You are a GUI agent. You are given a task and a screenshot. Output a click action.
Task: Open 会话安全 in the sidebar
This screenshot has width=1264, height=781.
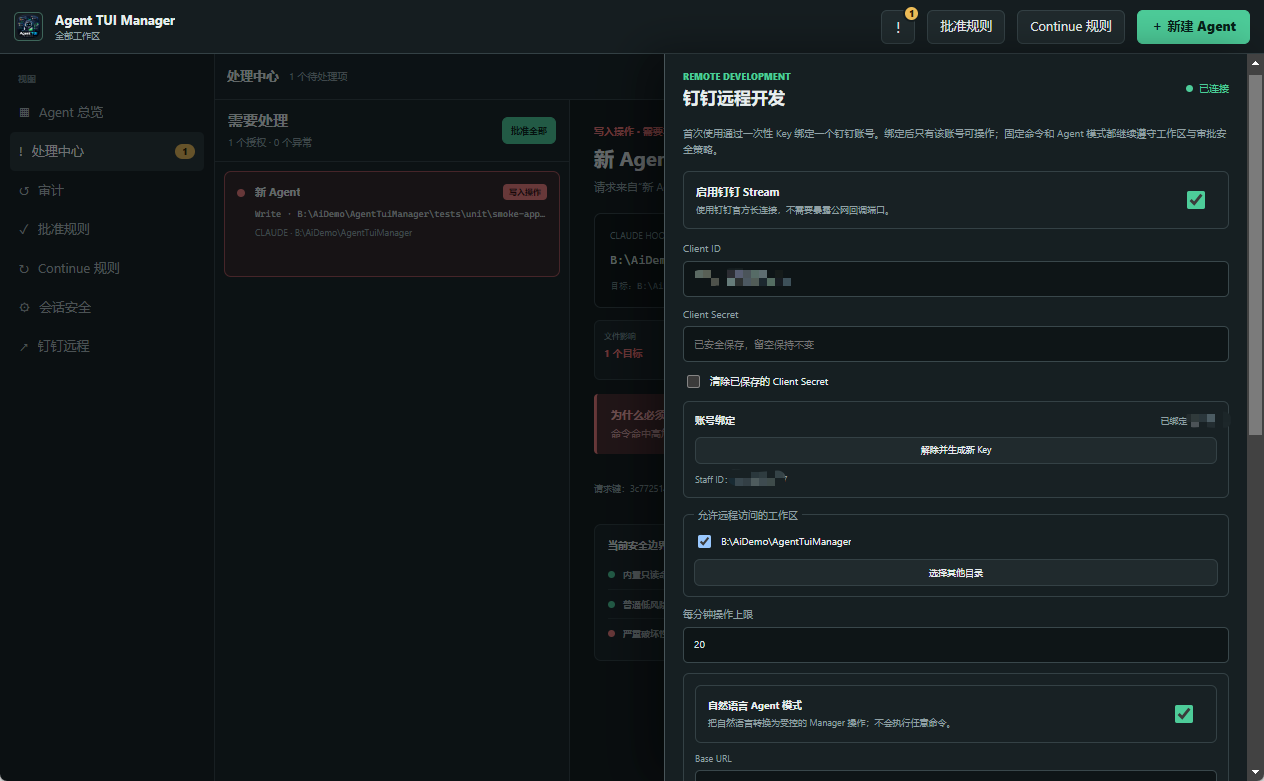[x=107, y=307]
